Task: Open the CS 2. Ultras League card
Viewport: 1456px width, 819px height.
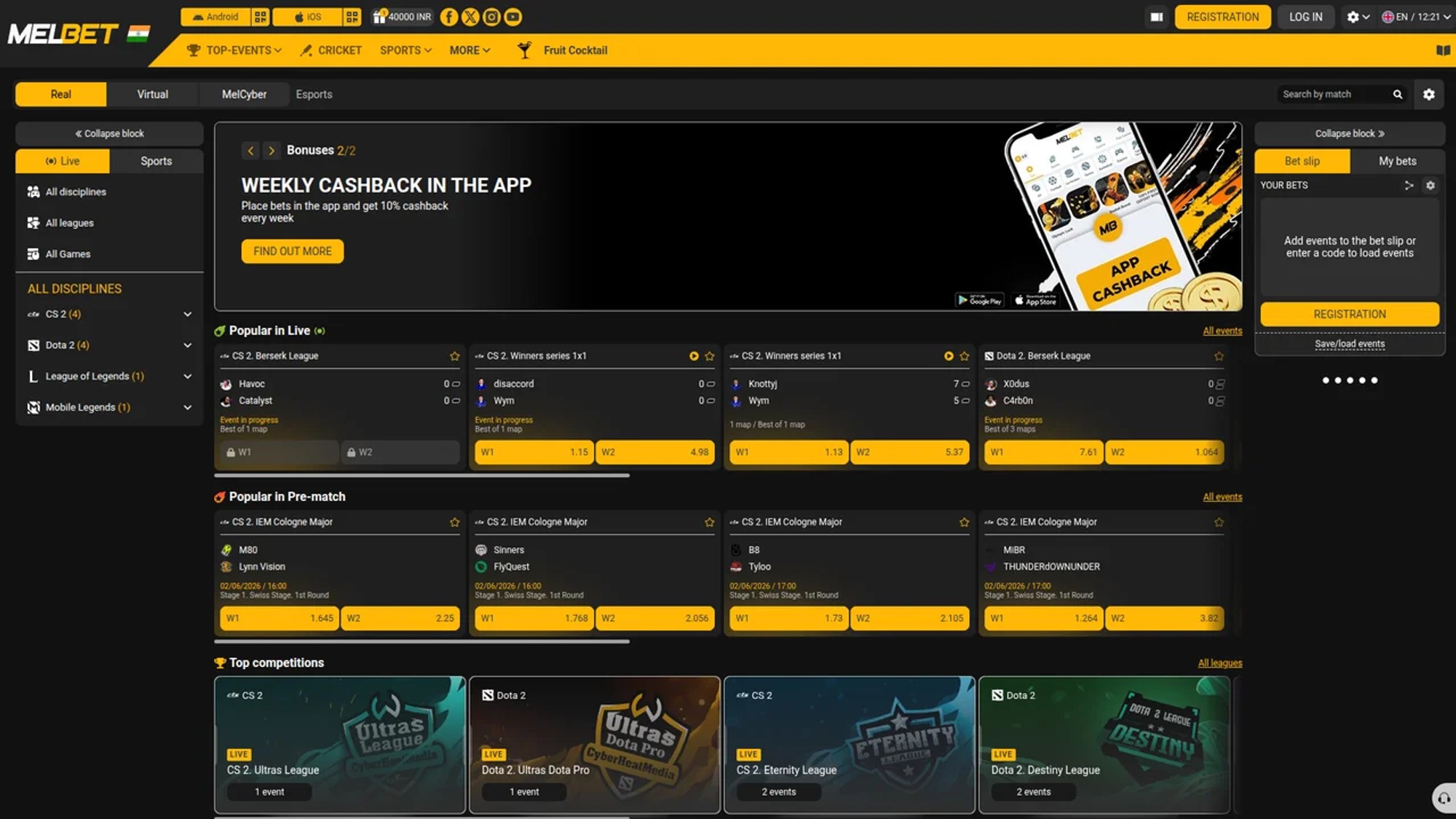Action: pos(340,745)
